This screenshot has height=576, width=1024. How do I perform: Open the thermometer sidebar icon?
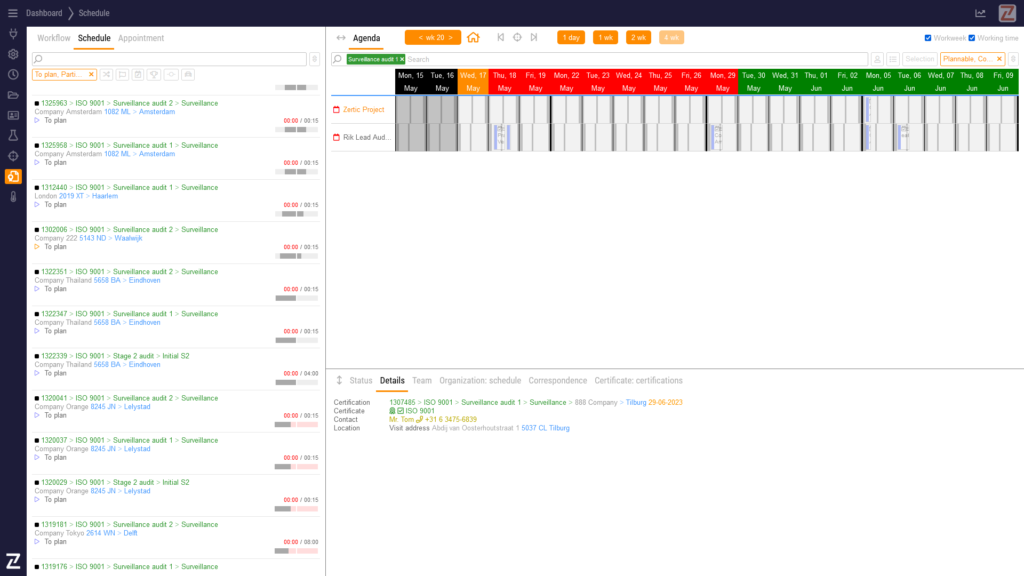(13, 197)
